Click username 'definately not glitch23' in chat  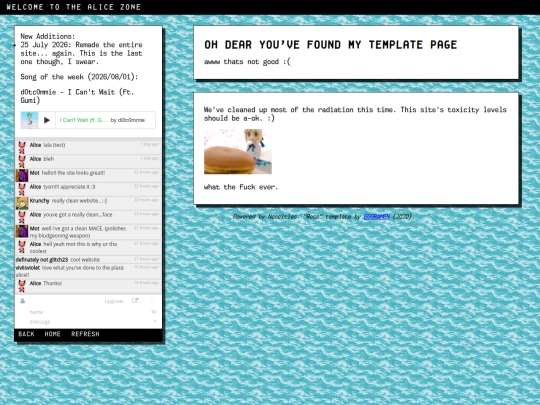pyautogui.click(x=42, y=260)
